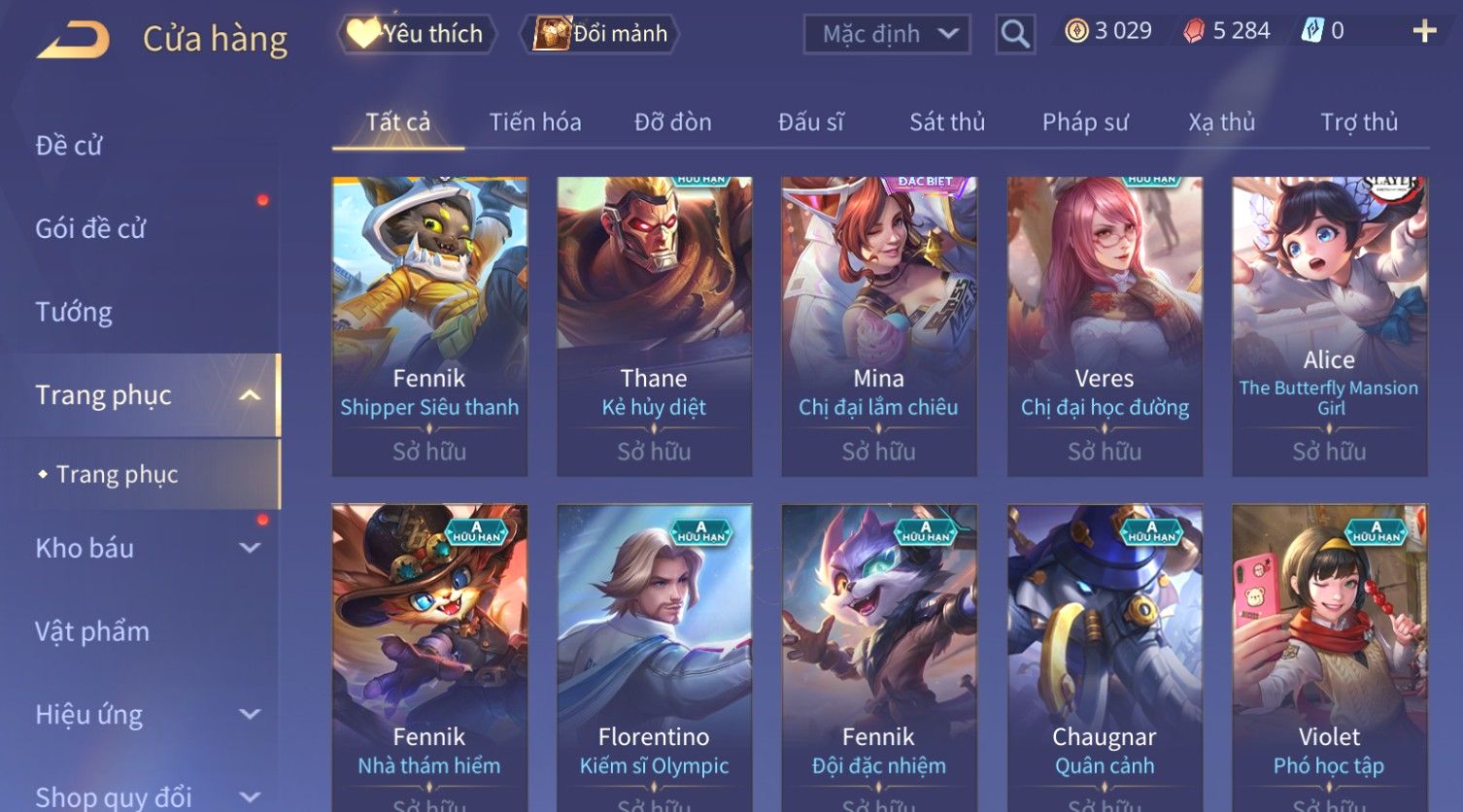
Task: Open the Mặc định sort dropdown
Action: pyautogui.click(x=887, y=35)
